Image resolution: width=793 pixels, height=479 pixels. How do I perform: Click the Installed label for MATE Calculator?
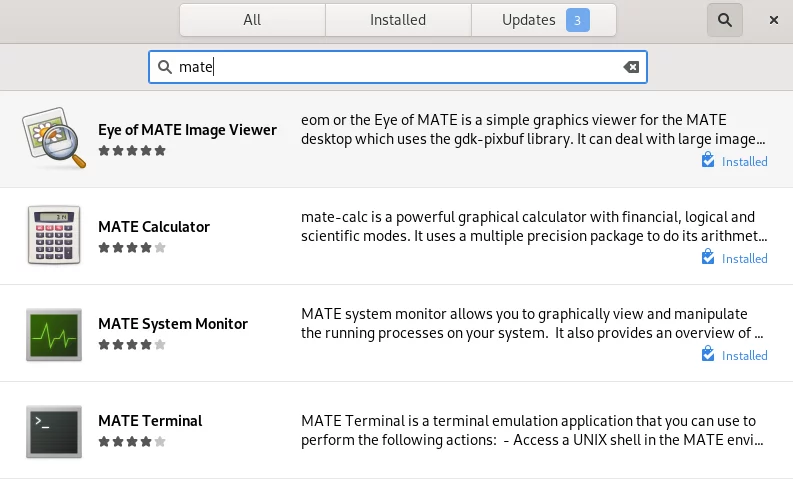(744, 259)
